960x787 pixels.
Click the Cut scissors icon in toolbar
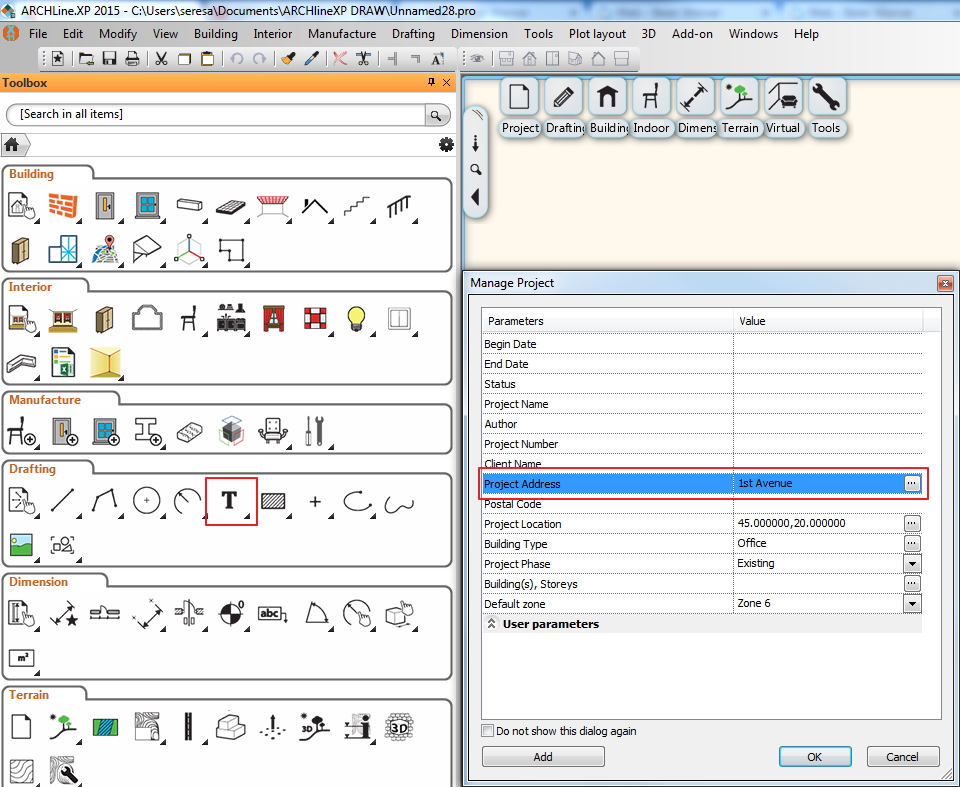coord(161,59)
